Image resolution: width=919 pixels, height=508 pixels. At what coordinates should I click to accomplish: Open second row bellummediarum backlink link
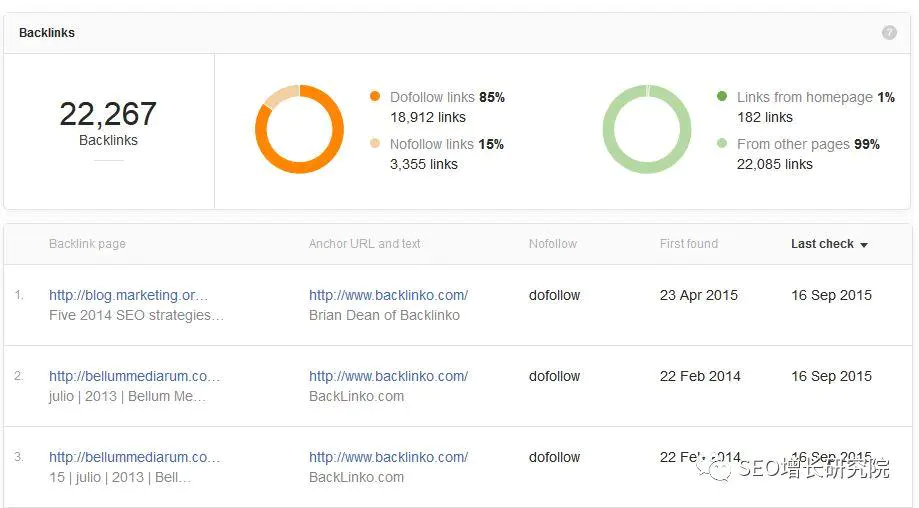[x=134, y=376]
